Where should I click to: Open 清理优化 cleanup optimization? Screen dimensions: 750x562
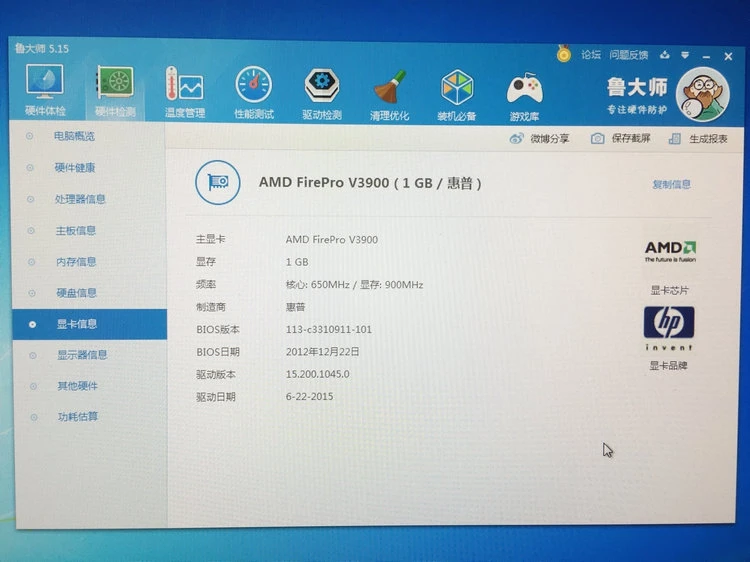pos(389,94)
